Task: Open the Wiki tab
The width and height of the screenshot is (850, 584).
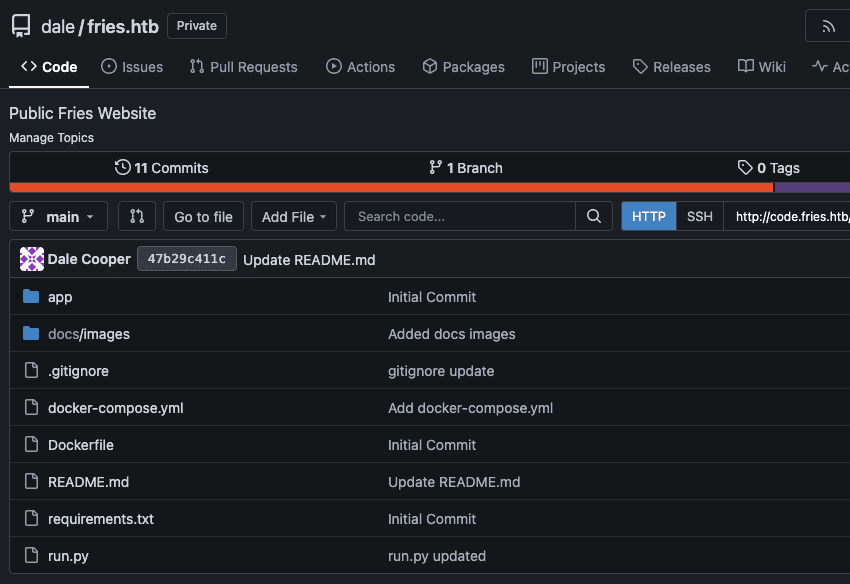Action: [762, 67]
